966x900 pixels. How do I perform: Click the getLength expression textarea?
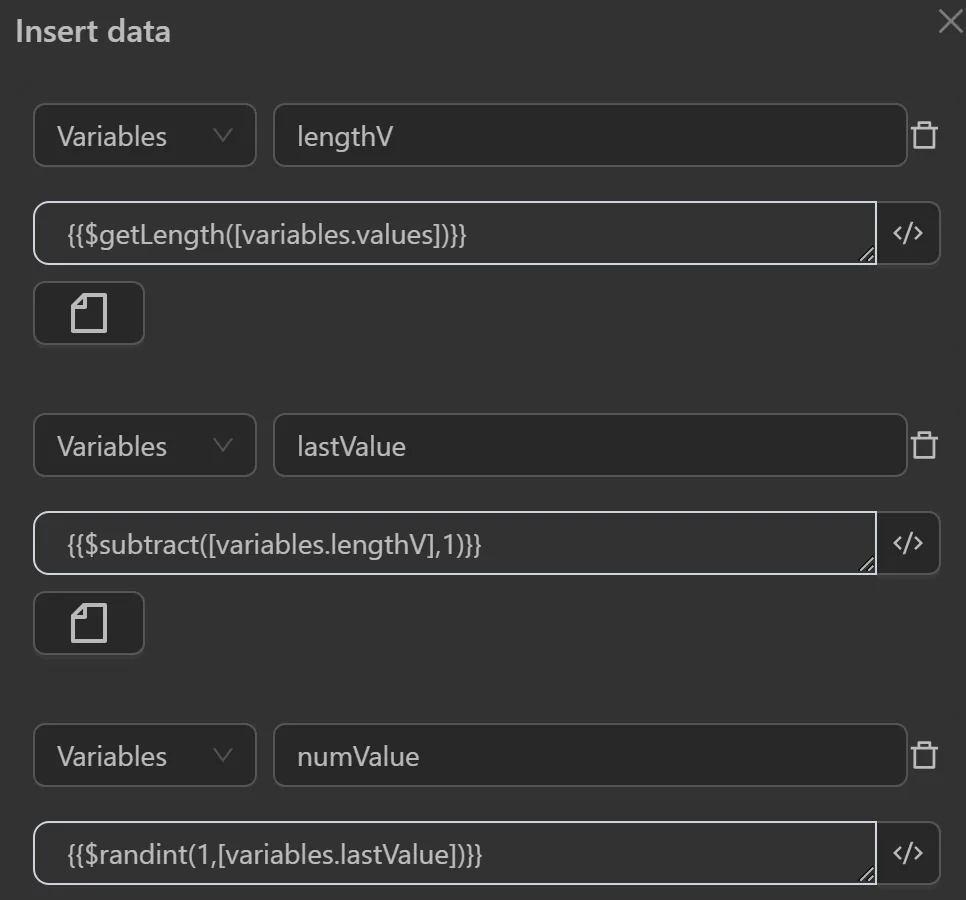coord(450,233)
